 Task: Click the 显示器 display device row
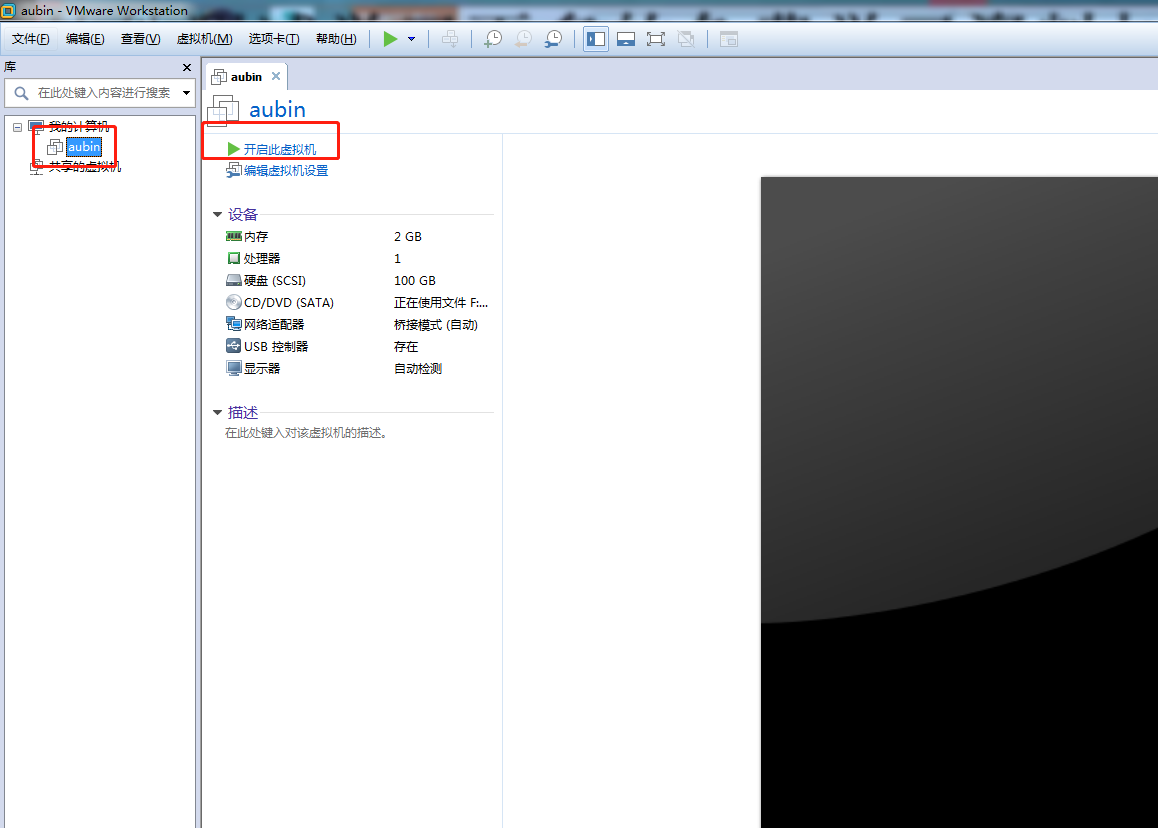(x=359, y=369)
